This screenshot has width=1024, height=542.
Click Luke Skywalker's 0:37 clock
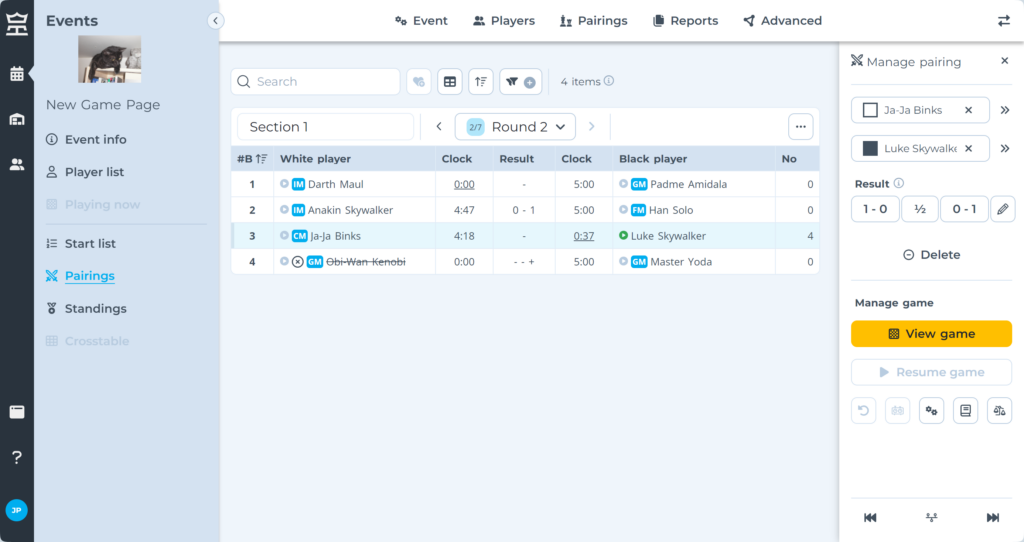584,236
